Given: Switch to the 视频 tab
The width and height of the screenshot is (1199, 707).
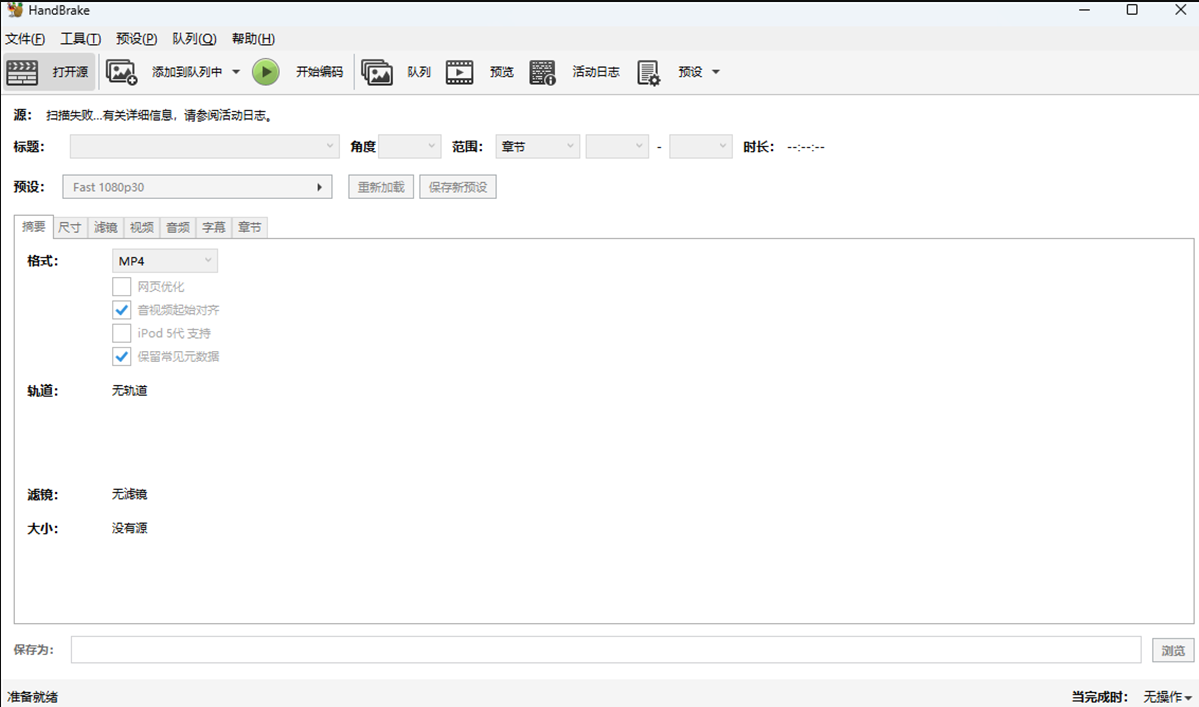Looking at the screenshot, I should pyautogui.click(x=142, y=228).
